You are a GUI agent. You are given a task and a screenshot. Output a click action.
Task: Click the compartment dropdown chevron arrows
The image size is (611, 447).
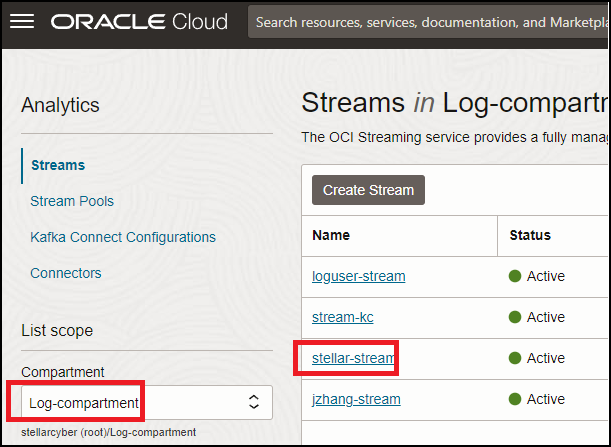click(x=254, y=402)
